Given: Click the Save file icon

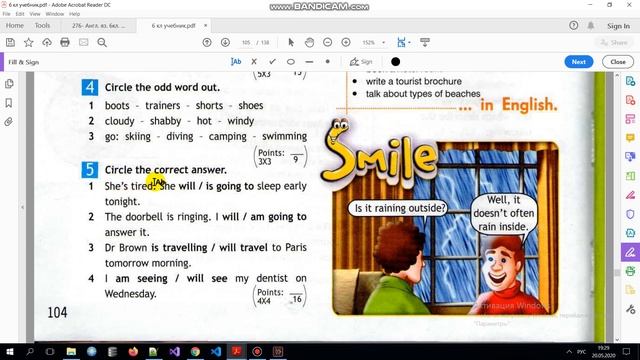Looking at the screenshot, I should [x=10, y=42].
